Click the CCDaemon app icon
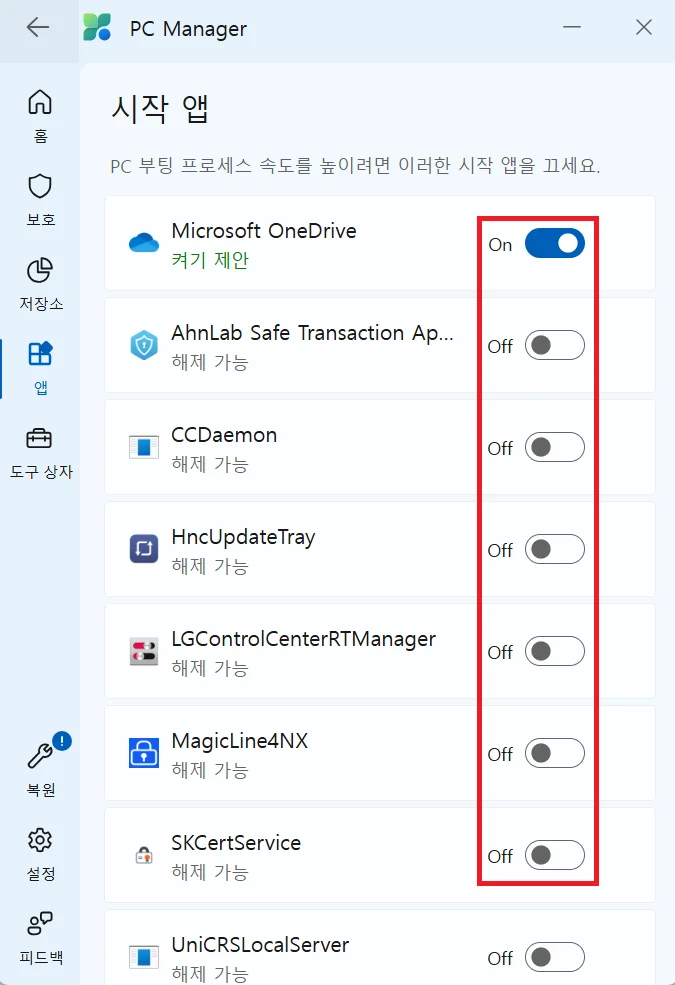The image size is (675, 985). pos(144,447)
